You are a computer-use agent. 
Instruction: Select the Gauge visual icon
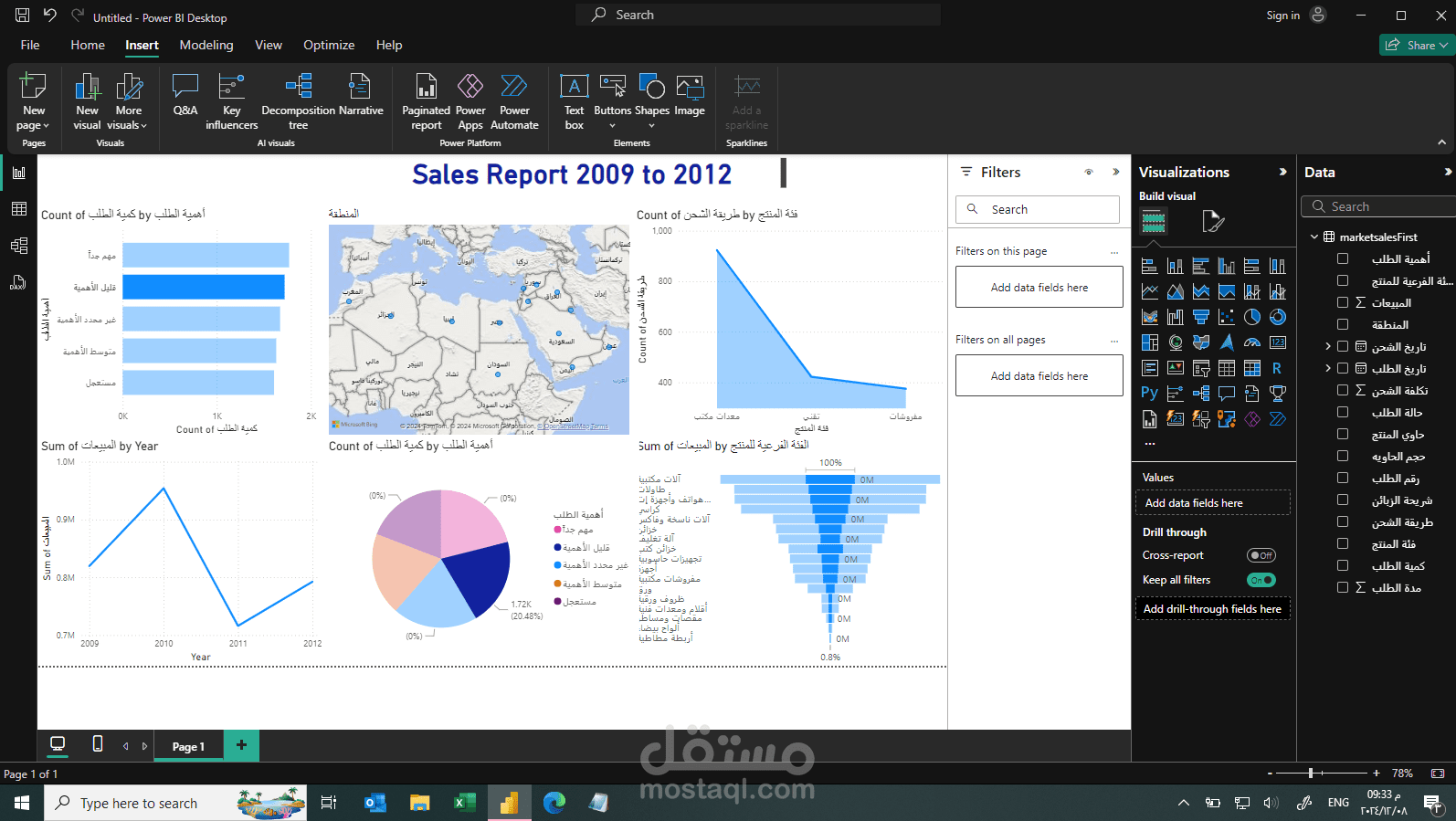click(x=1252, y=342)
